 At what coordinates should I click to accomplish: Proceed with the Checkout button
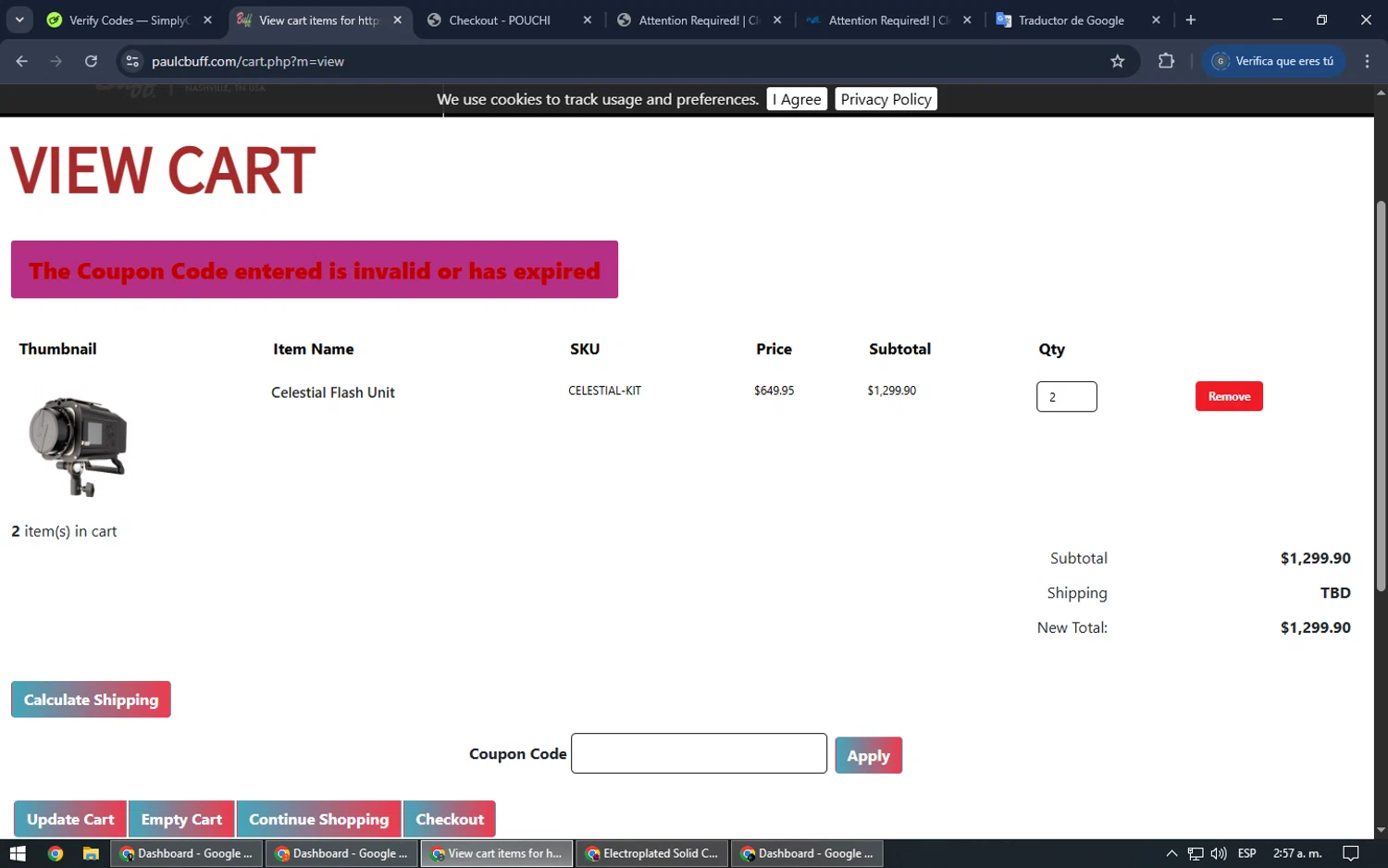pyautogui.click(x=450, y=819)
